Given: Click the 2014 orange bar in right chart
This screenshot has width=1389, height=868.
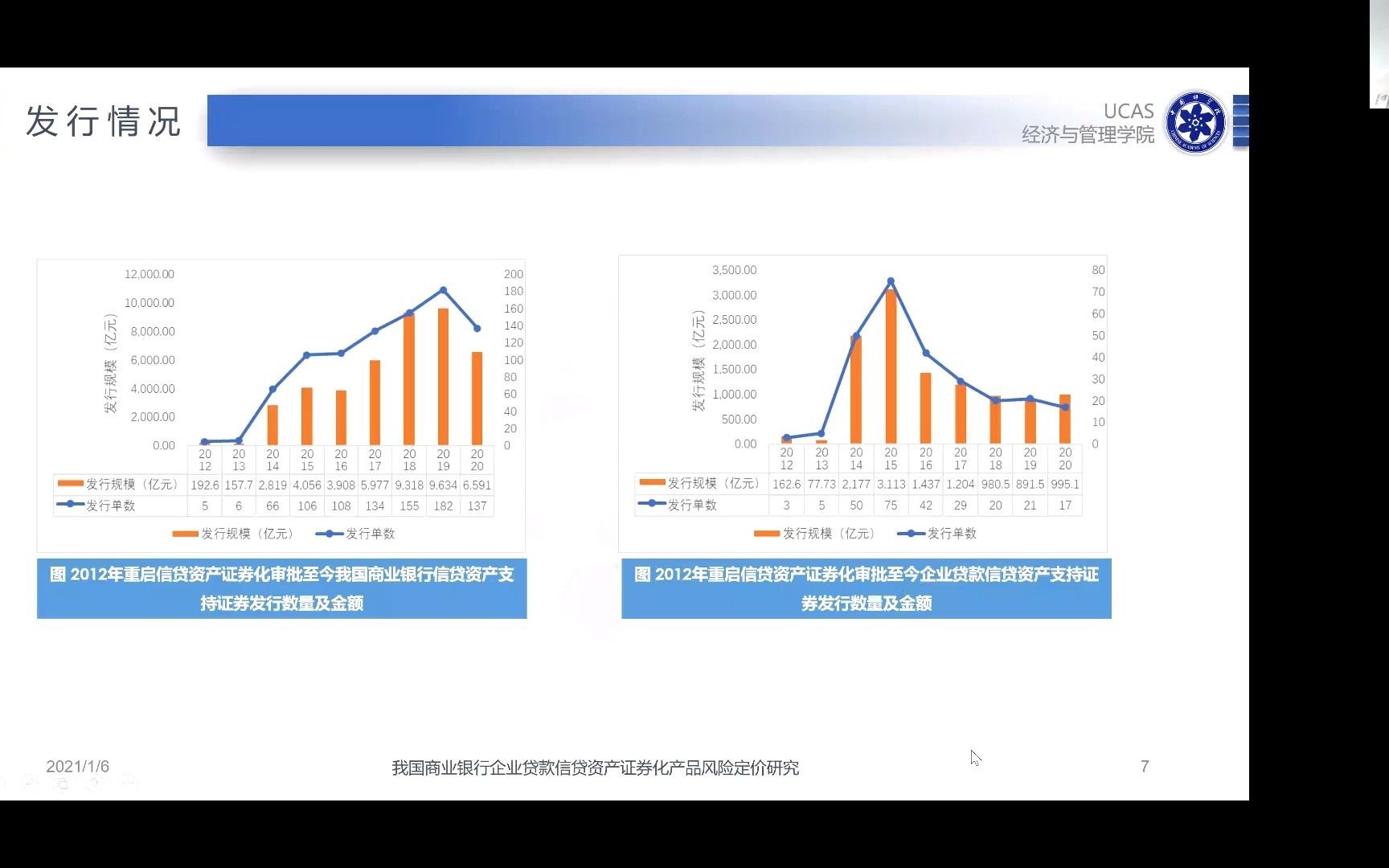Looking at the screenshot, I should (x=856, y=390).
